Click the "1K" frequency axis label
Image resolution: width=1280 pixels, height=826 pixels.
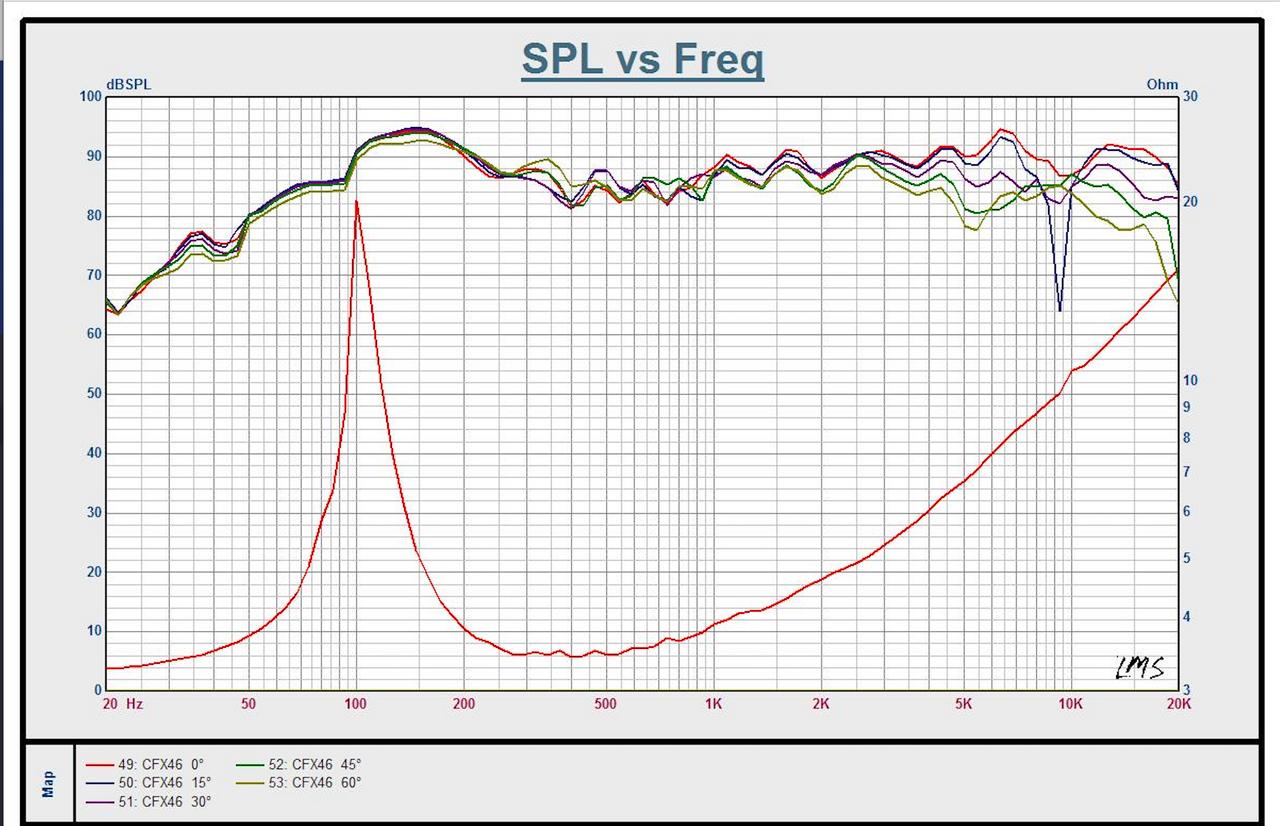(713, 704)
